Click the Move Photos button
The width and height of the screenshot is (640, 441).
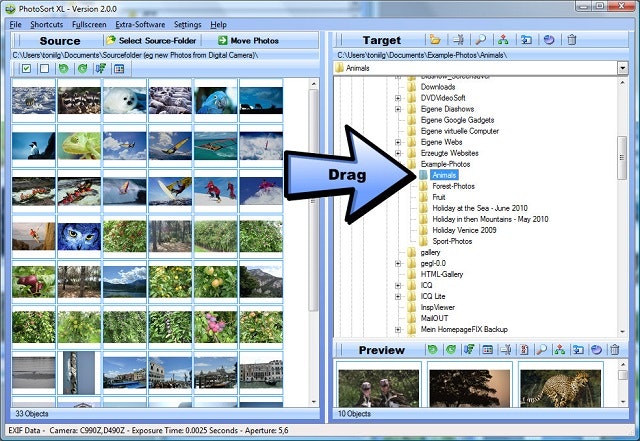(248, 40)
